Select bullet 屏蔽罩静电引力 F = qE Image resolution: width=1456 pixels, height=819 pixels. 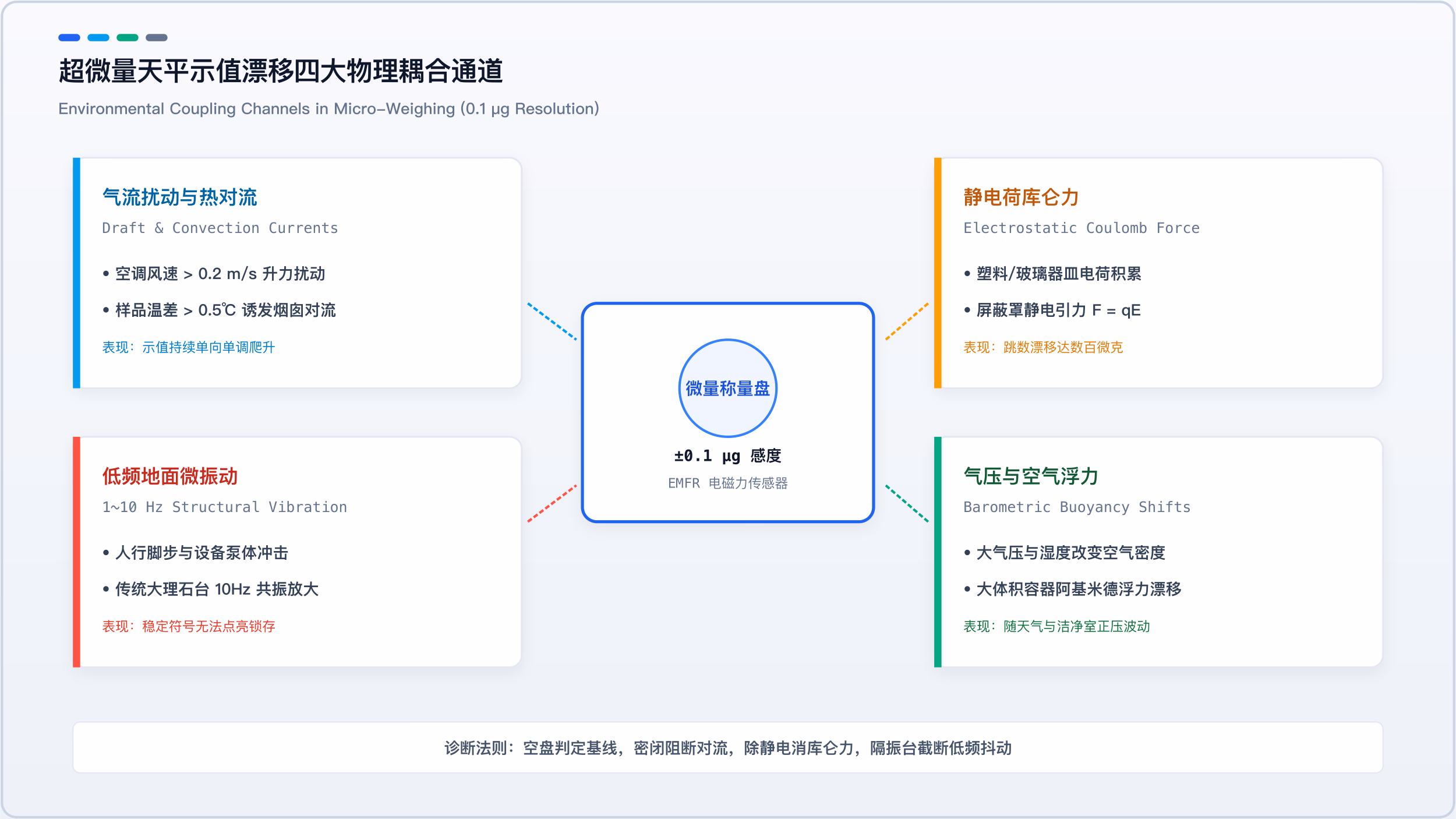tap(1052, 310)
